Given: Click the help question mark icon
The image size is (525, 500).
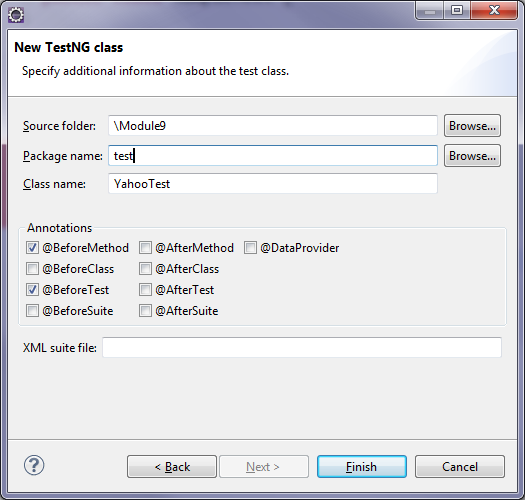Looking at the screenshot, I should click(x=34, y=465).
